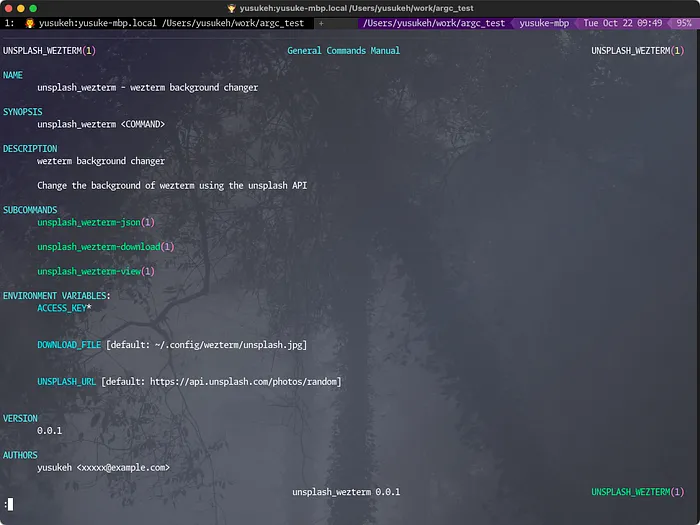The width and height of the screenshot is (700, 525).
Task: Click status bar path /Users/yusukeh/work/argc_test
Action: (434, 23)
